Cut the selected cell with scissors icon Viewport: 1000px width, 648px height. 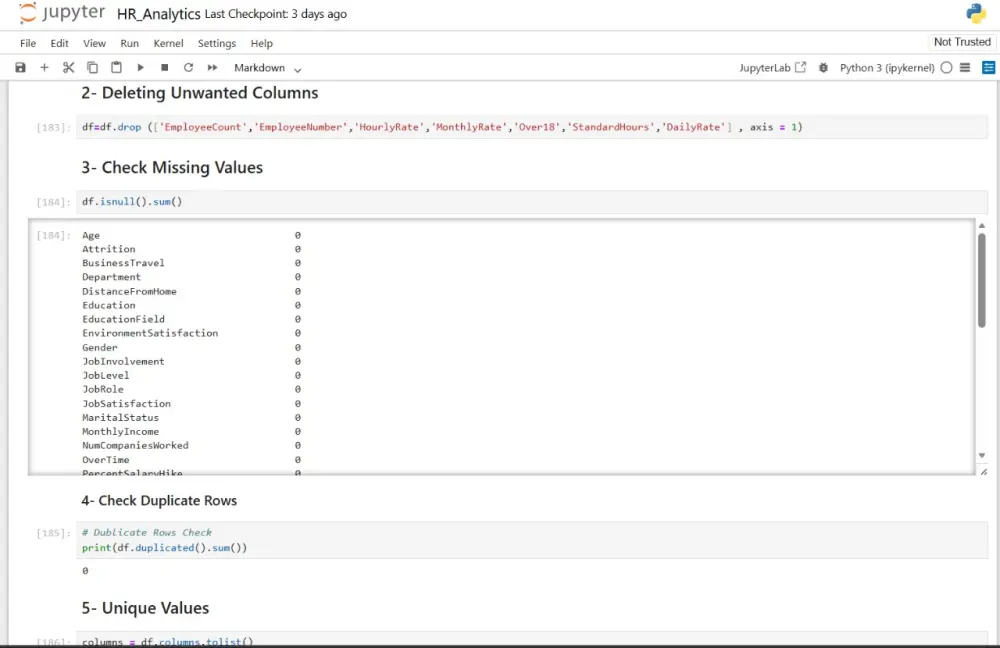click(68, 67)
